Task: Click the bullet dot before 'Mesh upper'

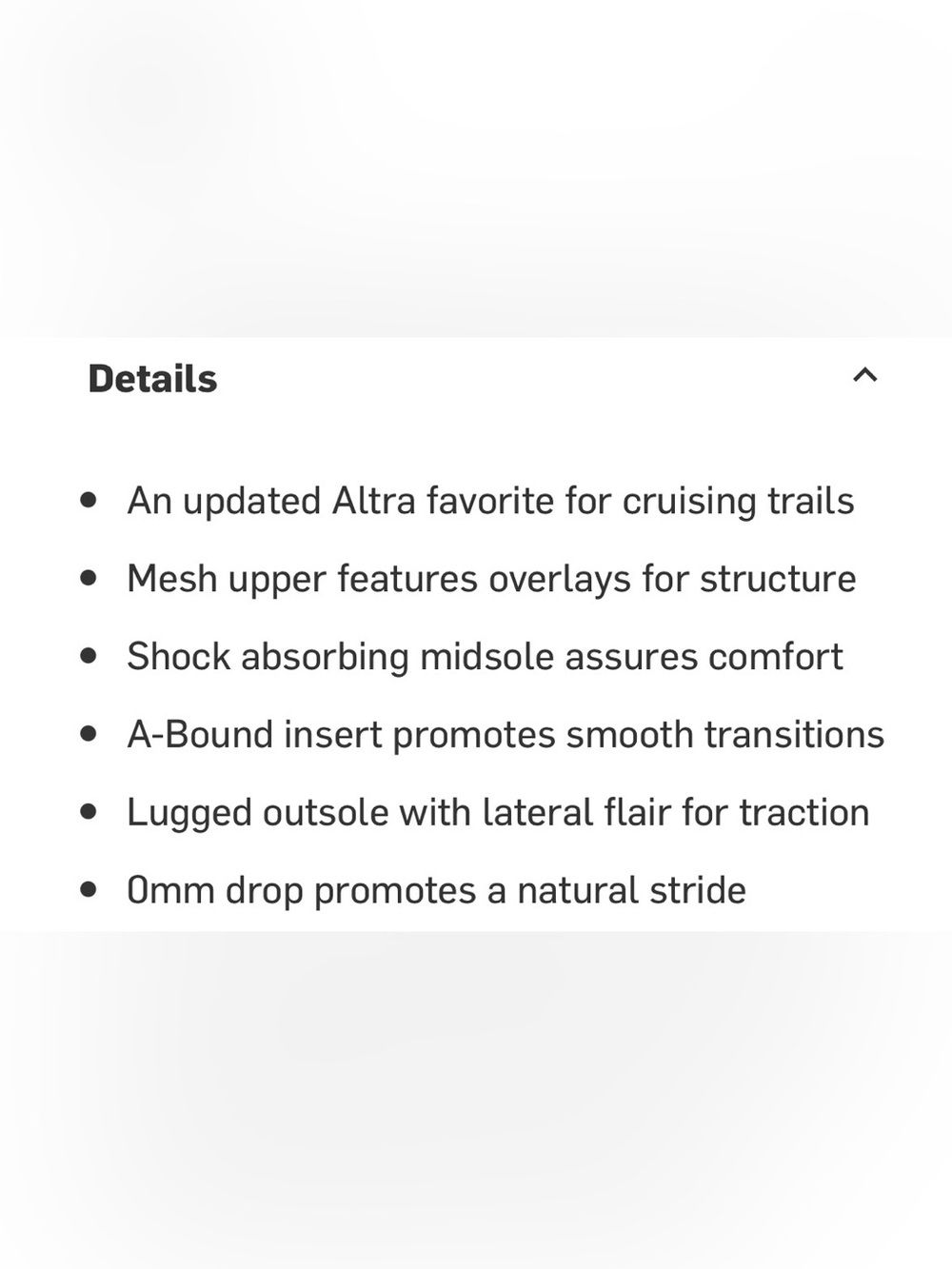Action: pyautogui.click(x=89, y=578)
